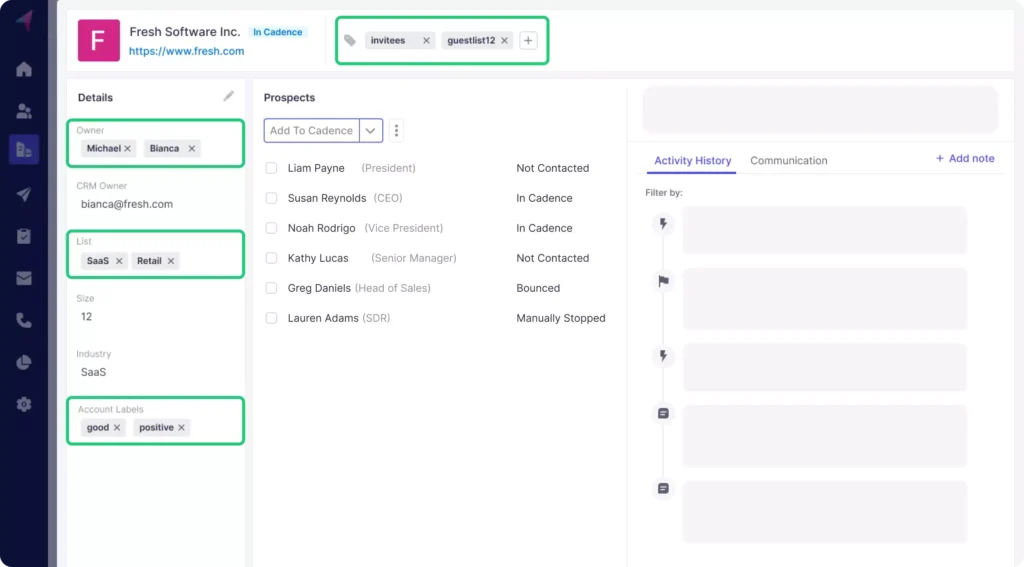Open the Tasks clipboard icon in sidebar

pyautogui.click(x=24, y=236)
